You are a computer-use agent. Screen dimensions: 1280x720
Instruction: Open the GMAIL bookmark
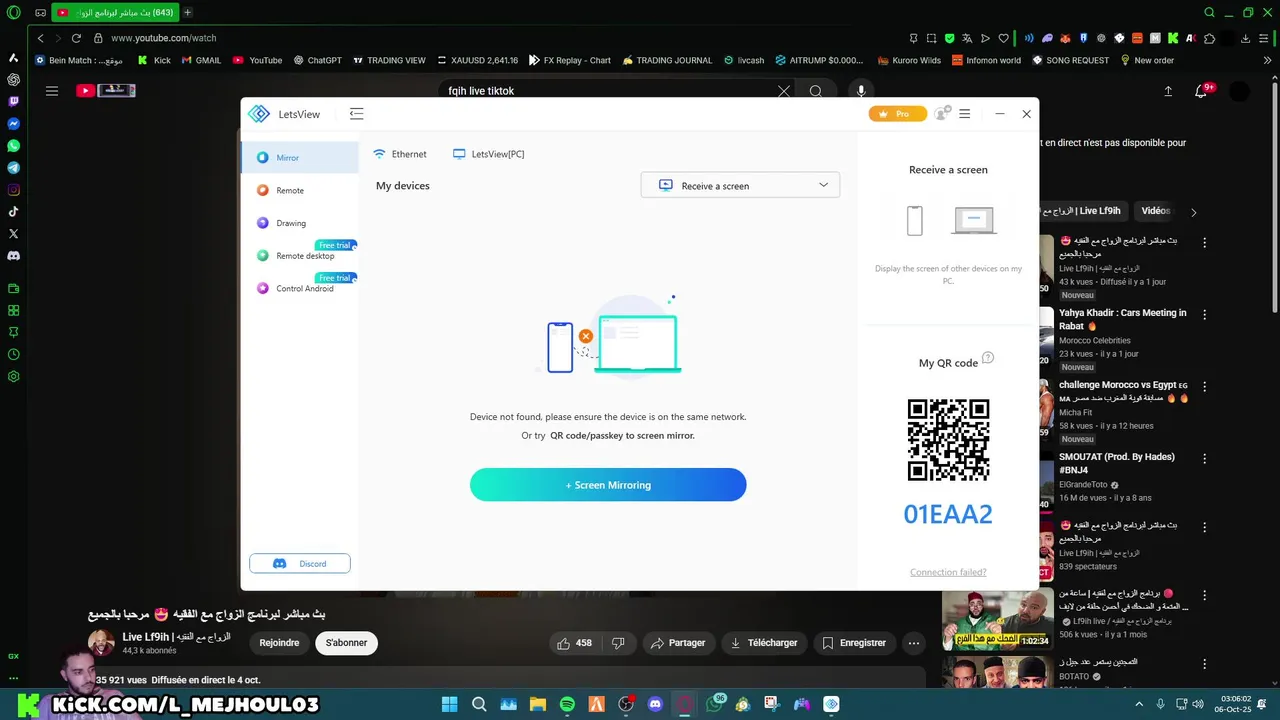200,60
